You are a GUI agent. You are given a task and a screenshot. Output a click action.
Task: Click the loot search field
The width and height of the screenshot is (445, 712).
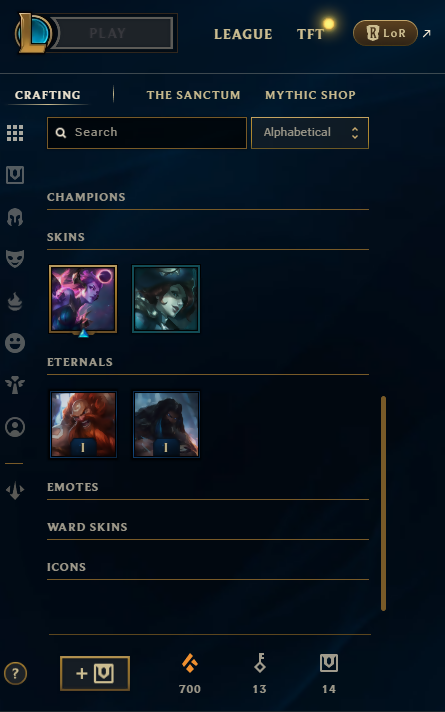coord(147,133)
